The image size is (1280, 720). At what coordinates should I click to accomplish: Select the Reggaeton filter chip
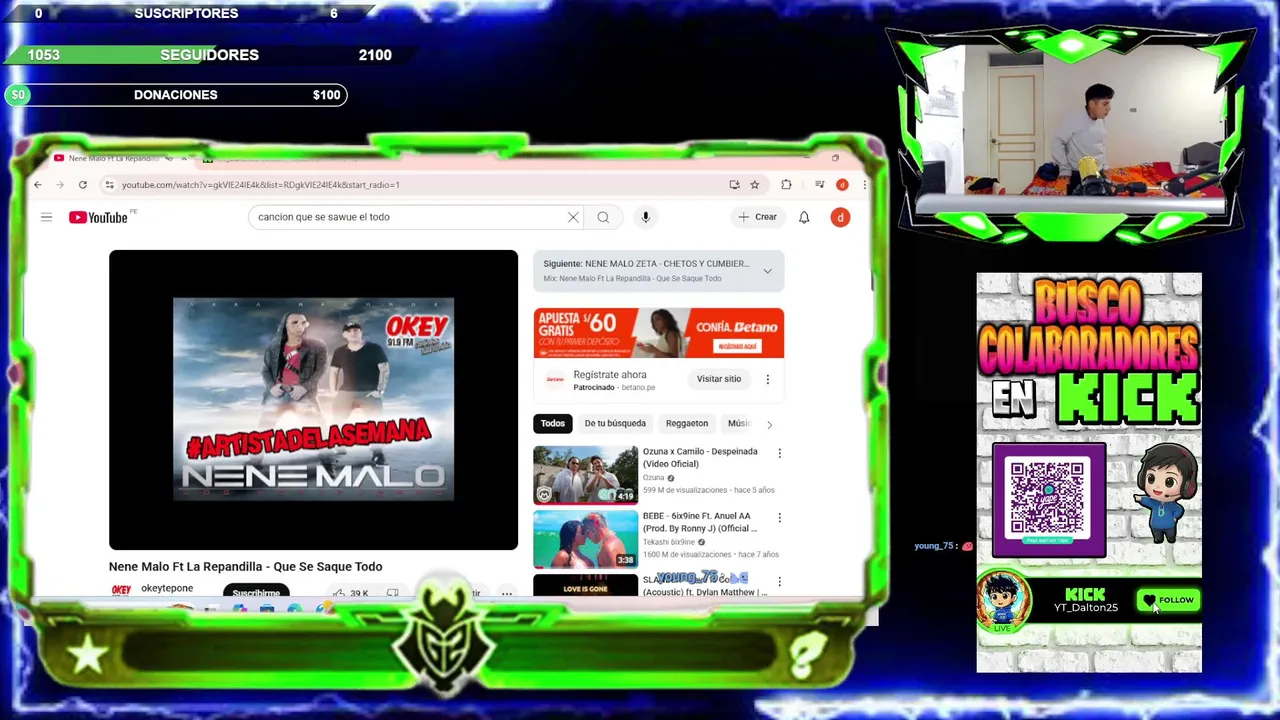point(687,424)
